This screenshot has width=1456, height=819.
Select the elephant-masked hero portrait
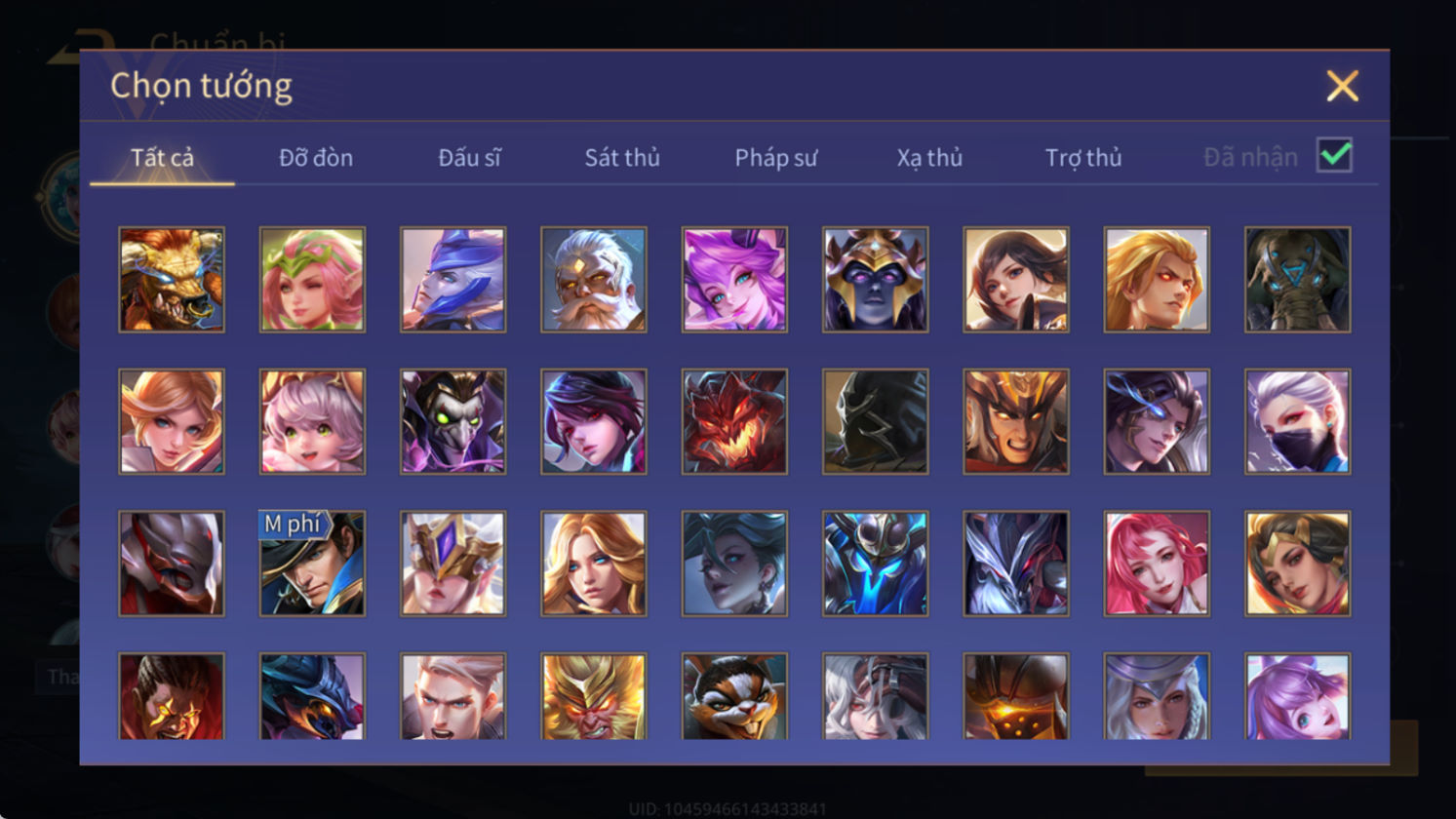tap(1297, 280)
